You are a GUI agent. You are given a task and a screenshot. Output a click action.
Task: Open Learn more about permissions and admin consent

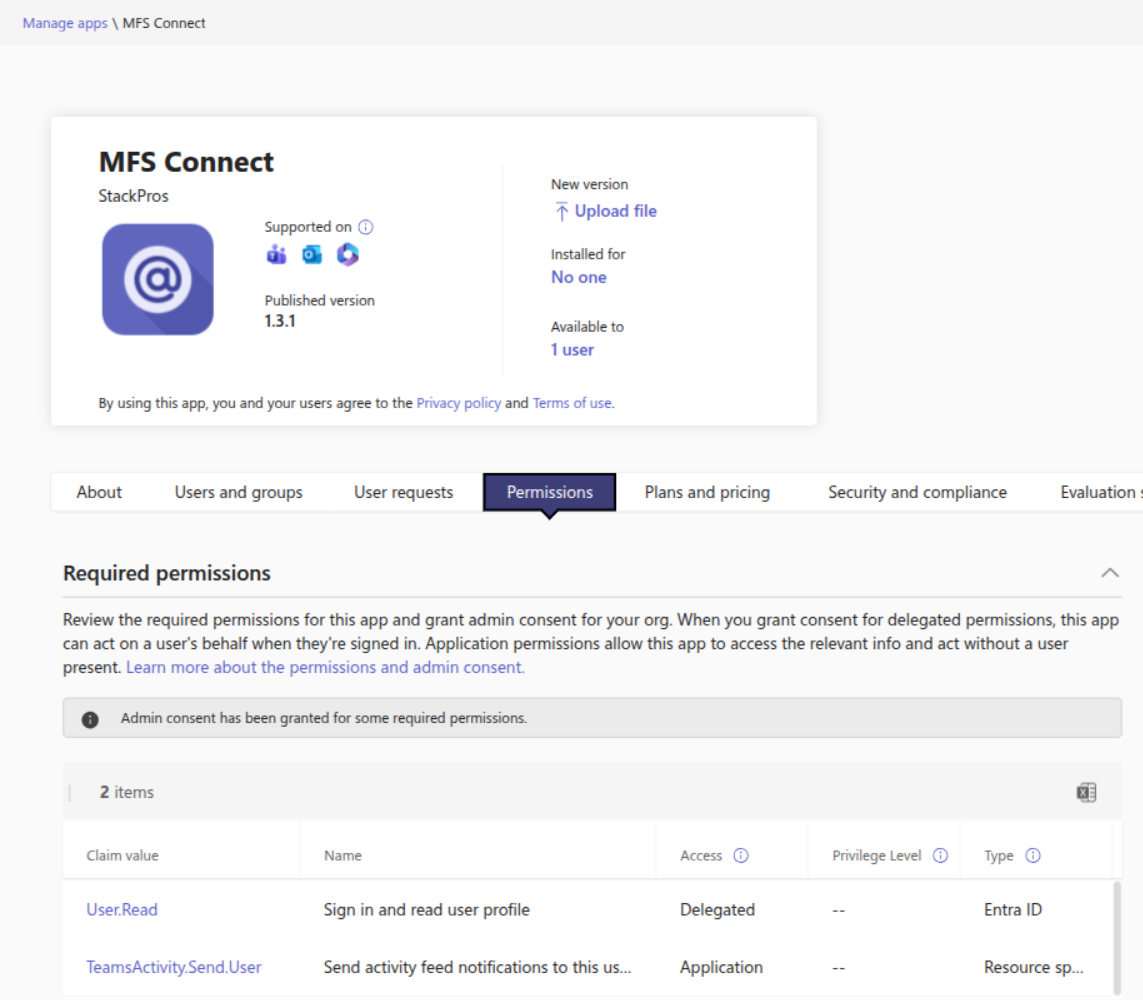coord(325,667)
